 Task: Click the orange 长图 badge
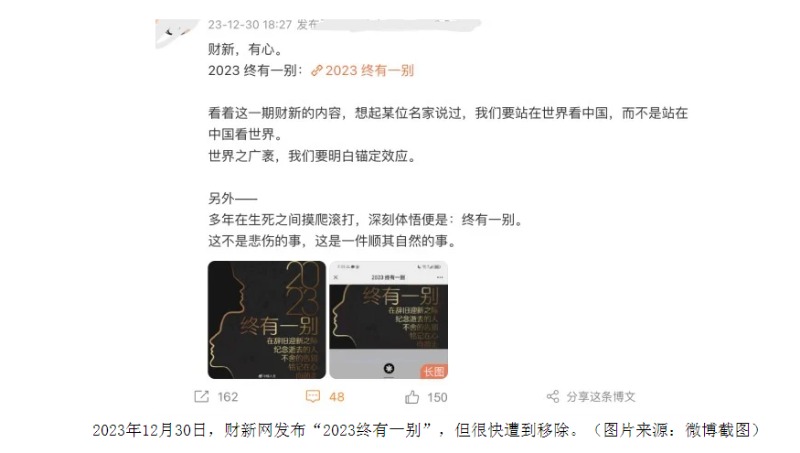click(434, 371)
